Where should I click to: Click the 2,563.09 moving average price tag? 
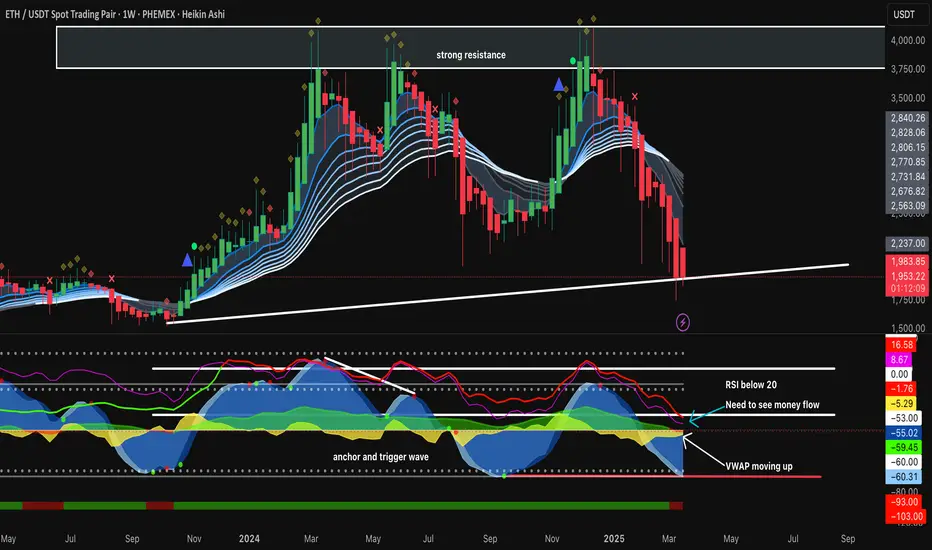pos(907,206)
